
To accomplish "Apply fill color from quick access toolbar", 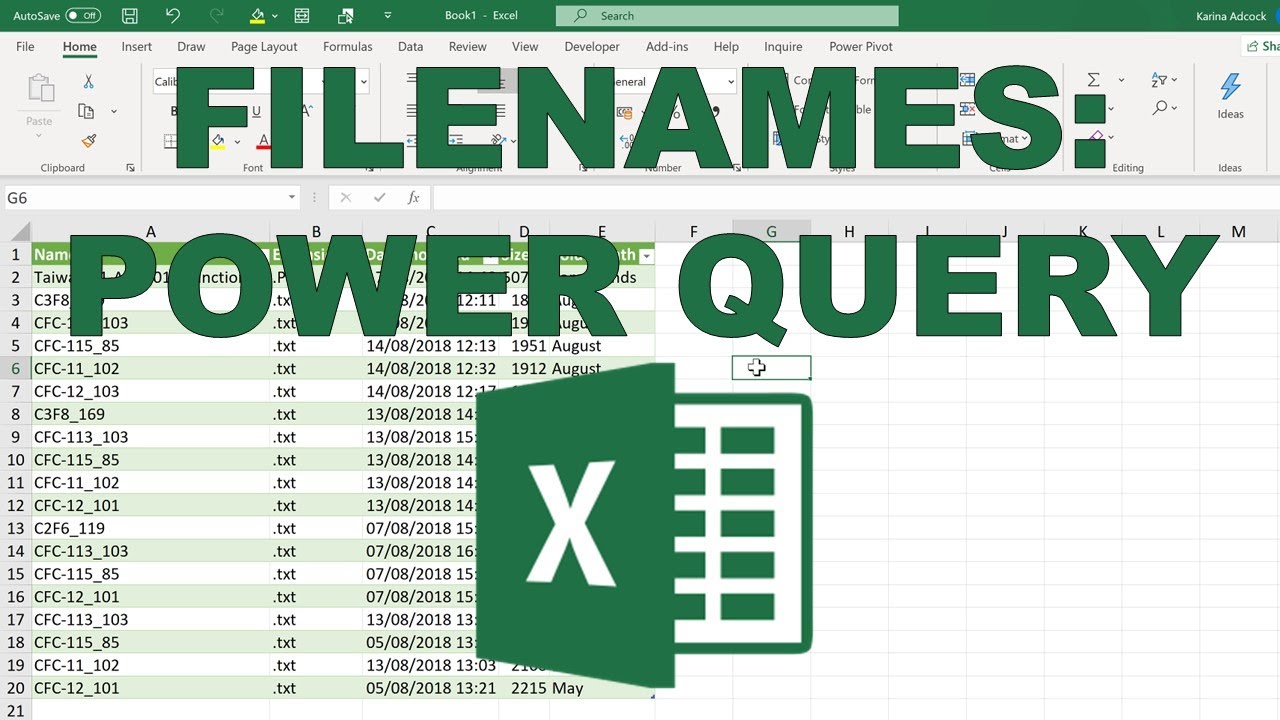I will point(257,16).
